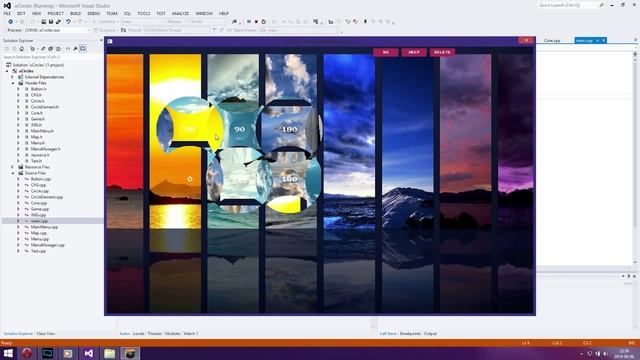Click the Home icon in Solution Explorer
Screen dimensions: 640x360
22,49
